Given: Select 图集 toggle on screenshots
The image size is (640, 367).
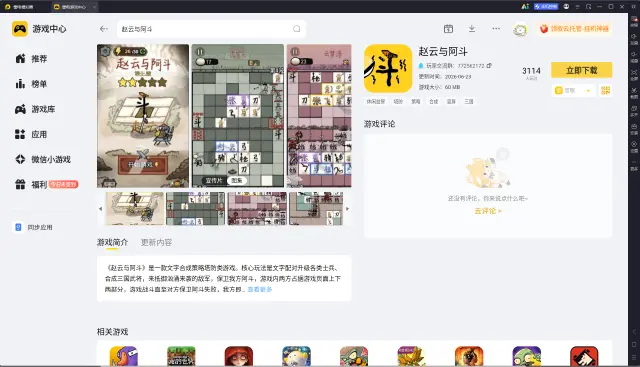Looking at the screenshot, I should click(x=237, y=180).
